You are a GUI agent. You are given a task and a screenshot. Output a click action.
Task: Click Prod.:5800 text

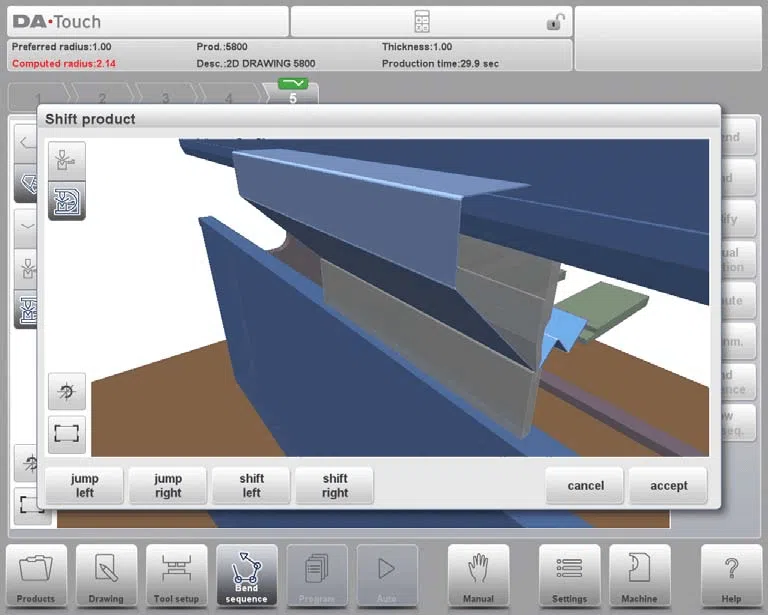222,47
